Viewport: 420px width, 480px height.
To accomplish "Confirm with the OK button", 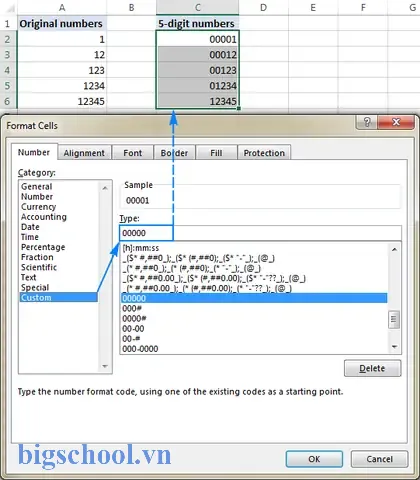I will [314, 459].
